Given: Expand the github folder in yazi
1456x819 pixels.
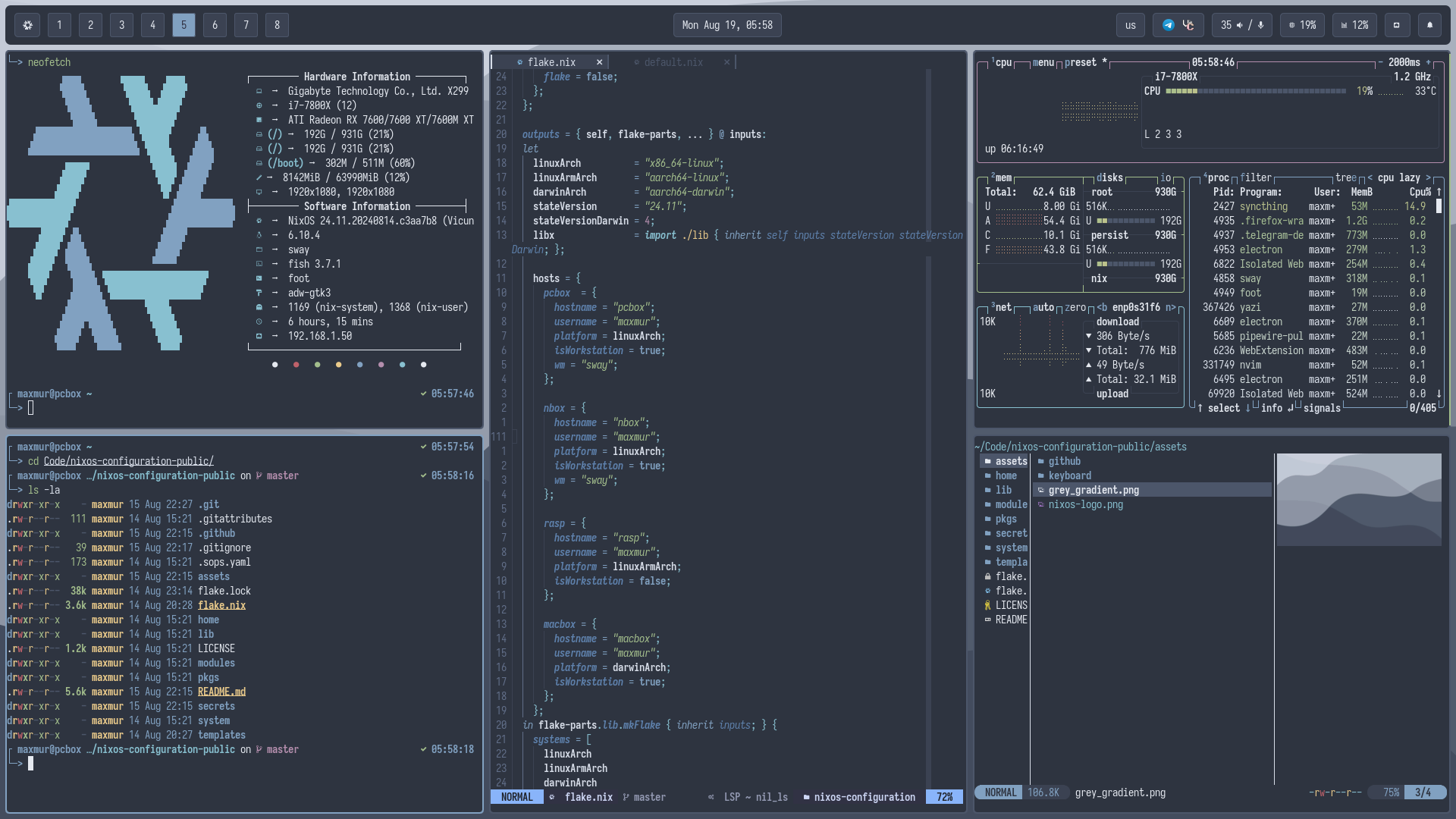Looking at the screenshot, I should tap(1064, 461).
